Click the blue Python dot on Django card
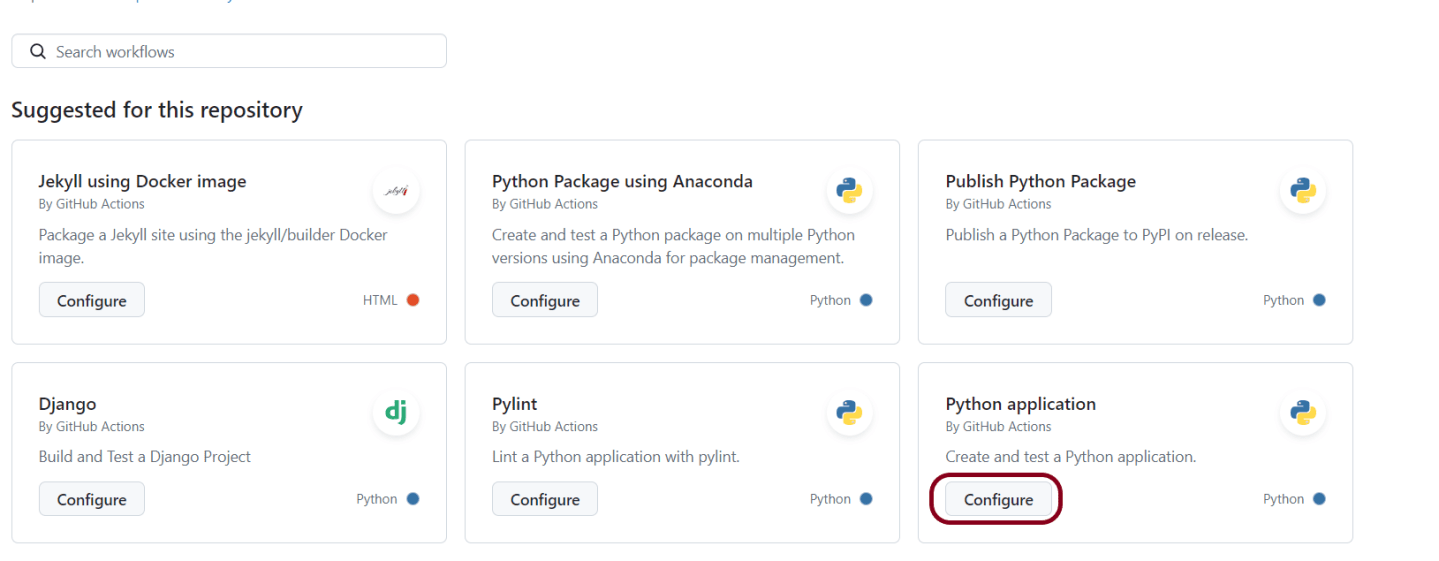 (x=413, y=499)
